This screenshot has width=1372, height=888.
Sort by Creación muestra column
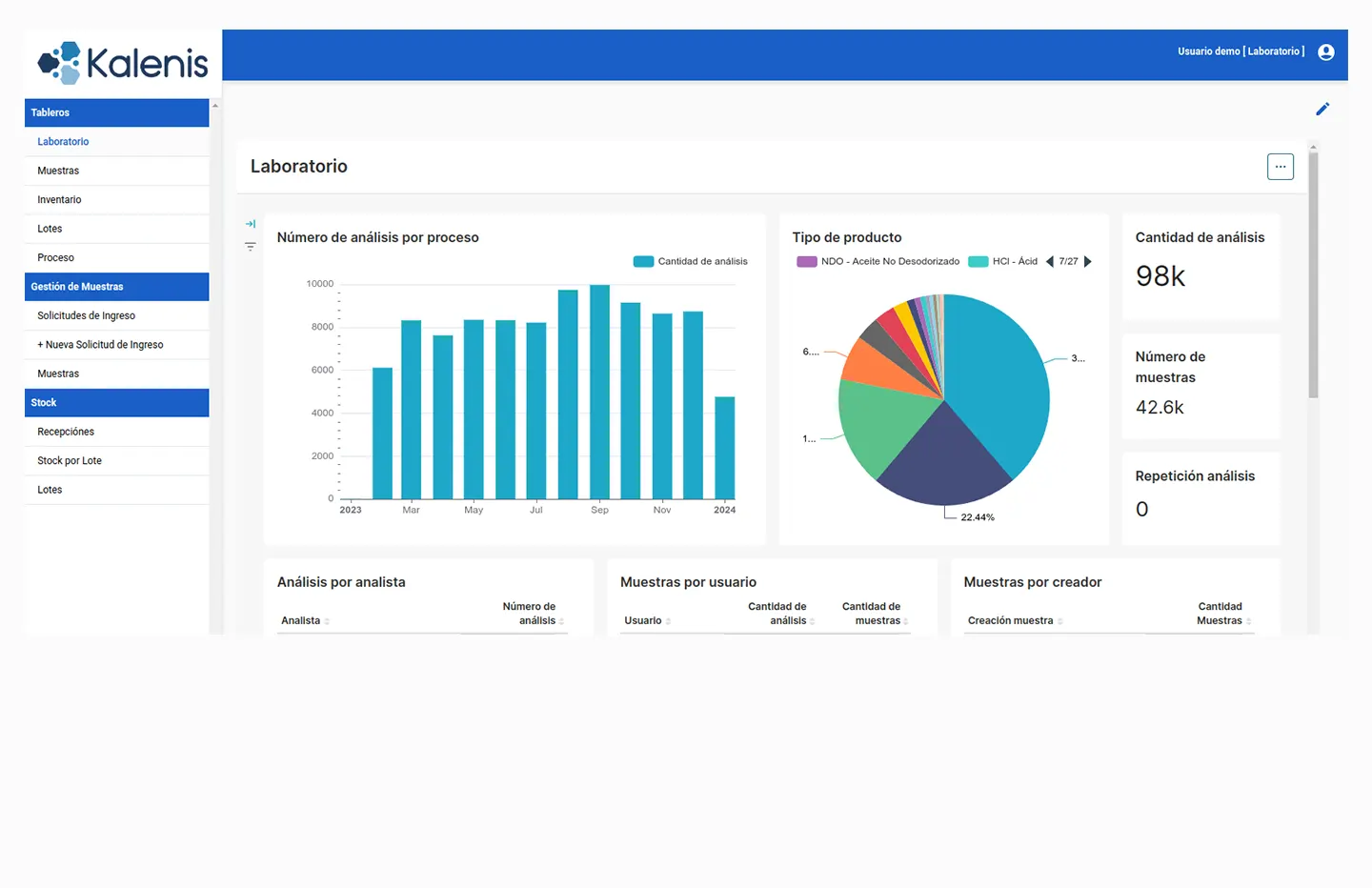pyautogui.click(x=1010, y=620)
